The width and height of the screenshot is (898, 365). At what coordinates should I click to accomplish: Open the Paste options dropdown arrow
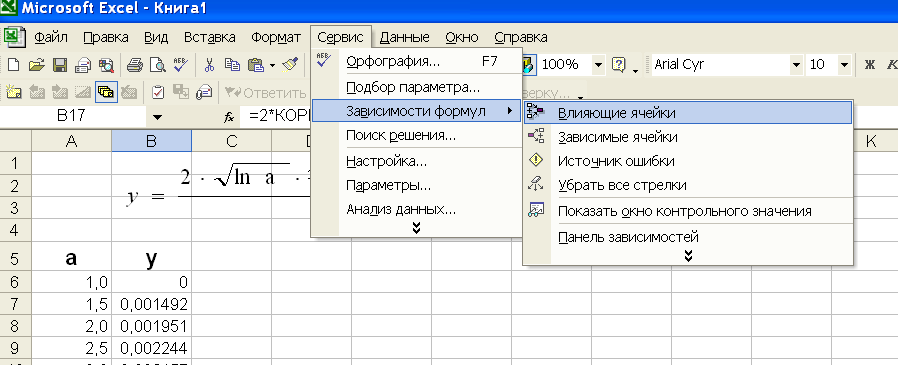click(x=273, y=64)
